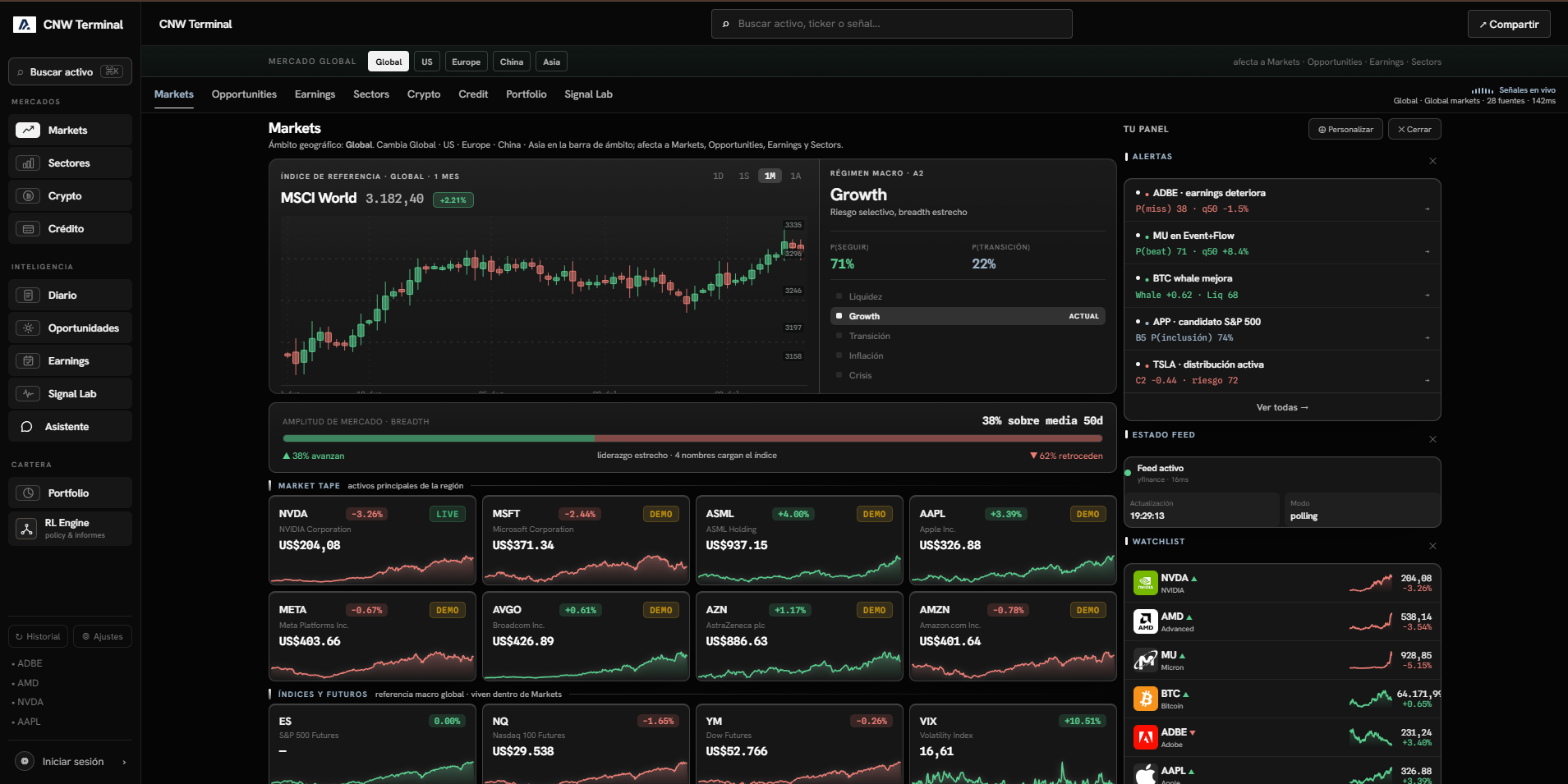
Task: Open the BTC whale mejora alert arrow
Action: click(1427, 295)
